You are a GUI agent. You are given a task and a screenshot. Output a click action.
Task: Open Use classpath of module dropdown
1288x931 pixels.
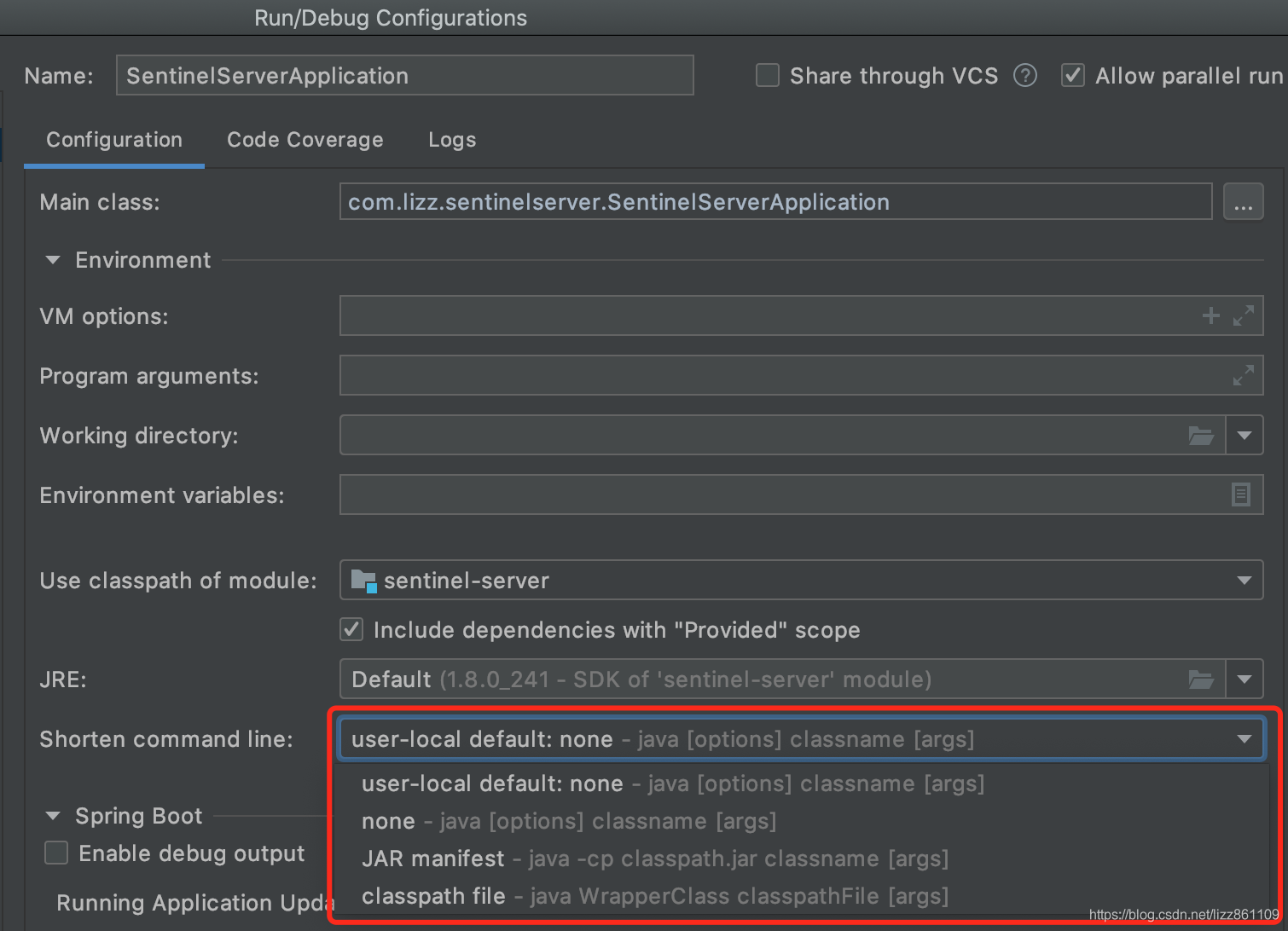pyautogui.click(x=1244, y=581)
